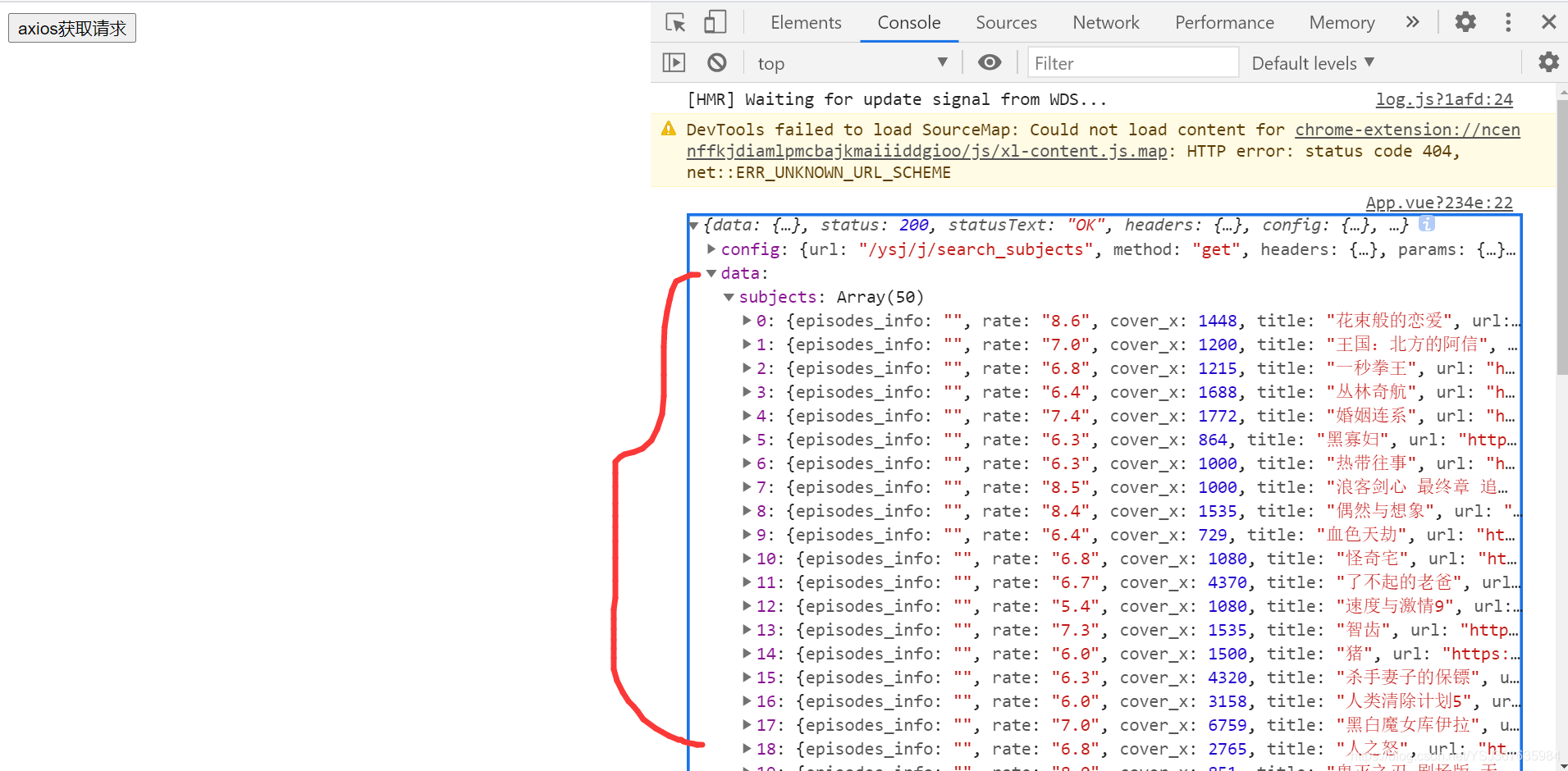Expand array item 13 titled 智齿
The image size is (1568, 771).
pyautogui.click(x=747, y=630)
